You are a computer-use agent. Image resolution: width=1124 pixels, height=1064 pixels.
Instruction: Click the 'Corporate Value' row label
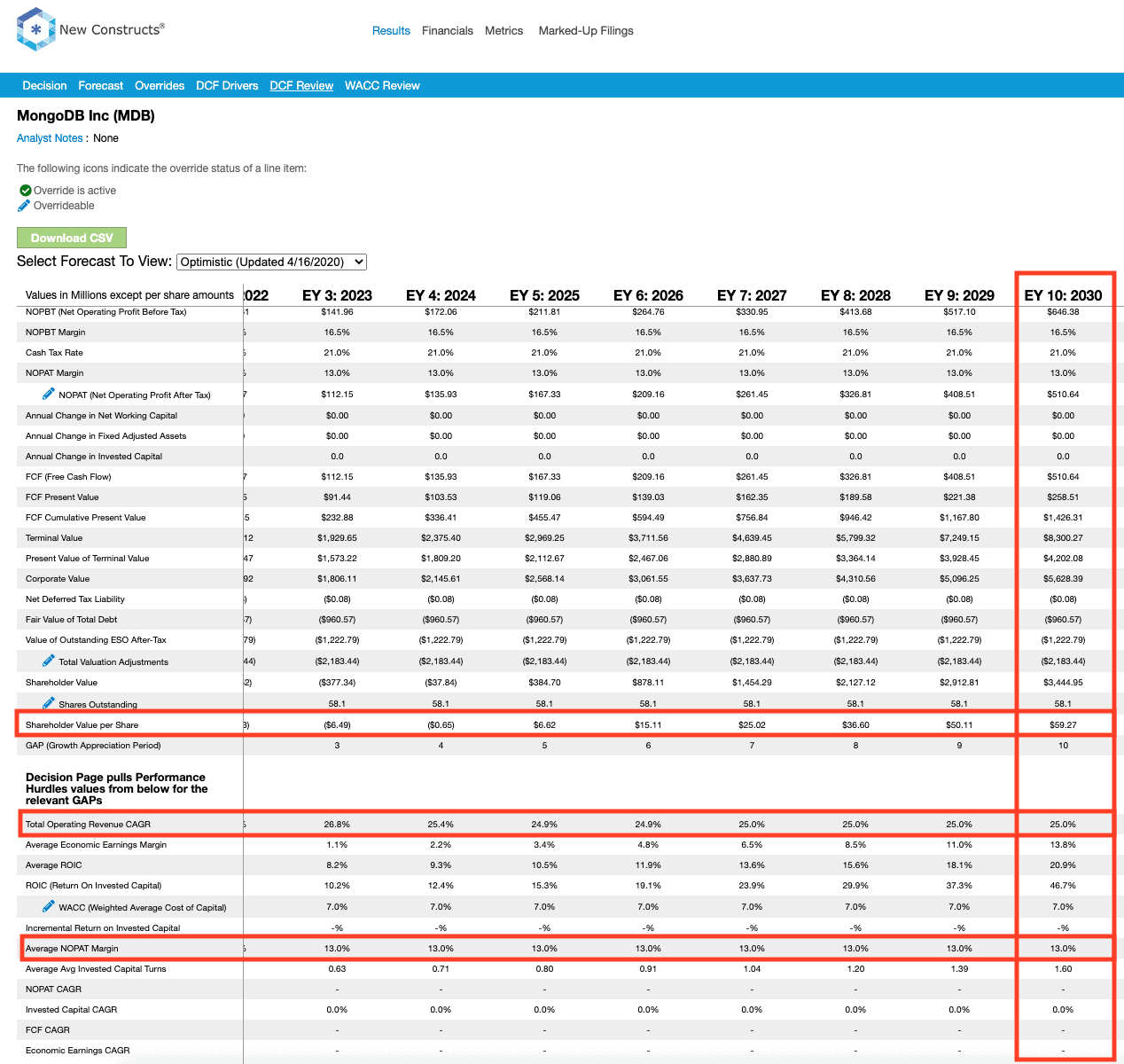[x=58, y=579]
